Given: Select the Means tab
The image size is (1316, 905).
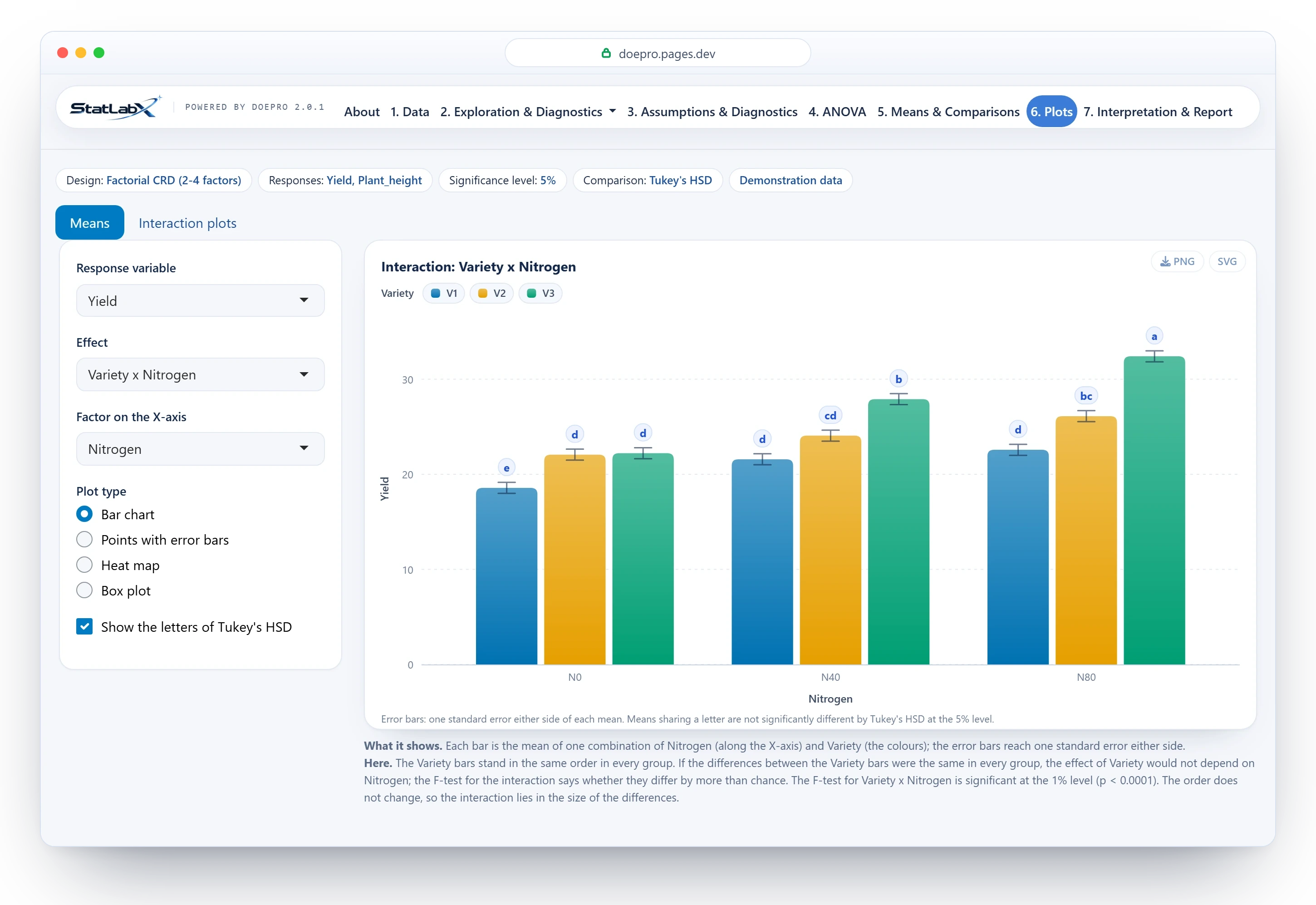Looking at the screenshot, I should (x=89, y=223).
